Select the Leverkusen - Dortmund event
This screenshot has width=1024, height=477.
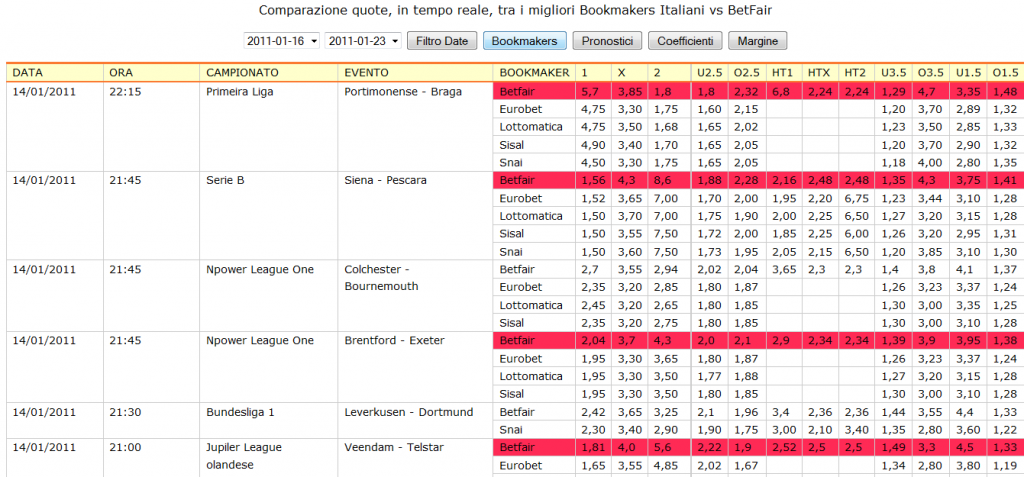pyautogui.click(x=409, y=412)
